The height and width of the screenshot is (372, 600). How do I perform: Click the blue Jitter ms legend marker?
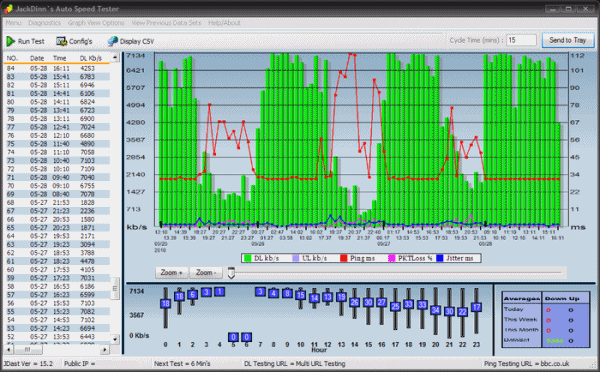tap(440, 258)
